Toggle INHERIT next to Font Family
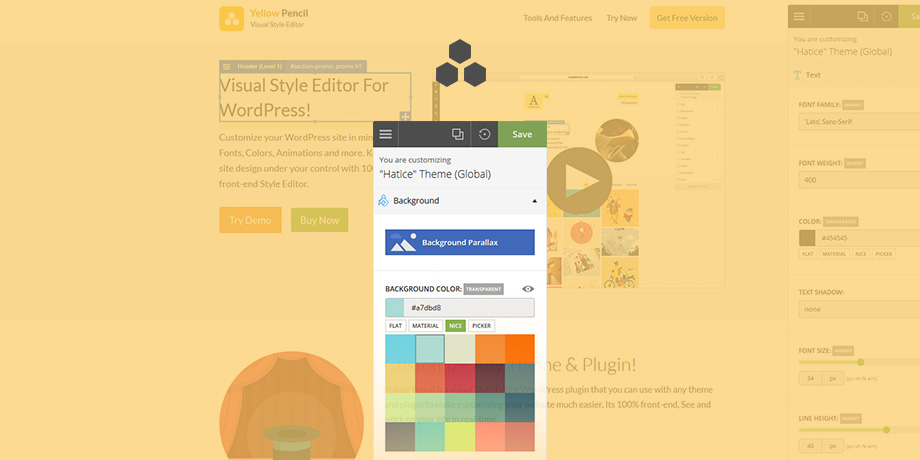Image resolution: width=920 pixels, height=460 pixels. point(853,105)
